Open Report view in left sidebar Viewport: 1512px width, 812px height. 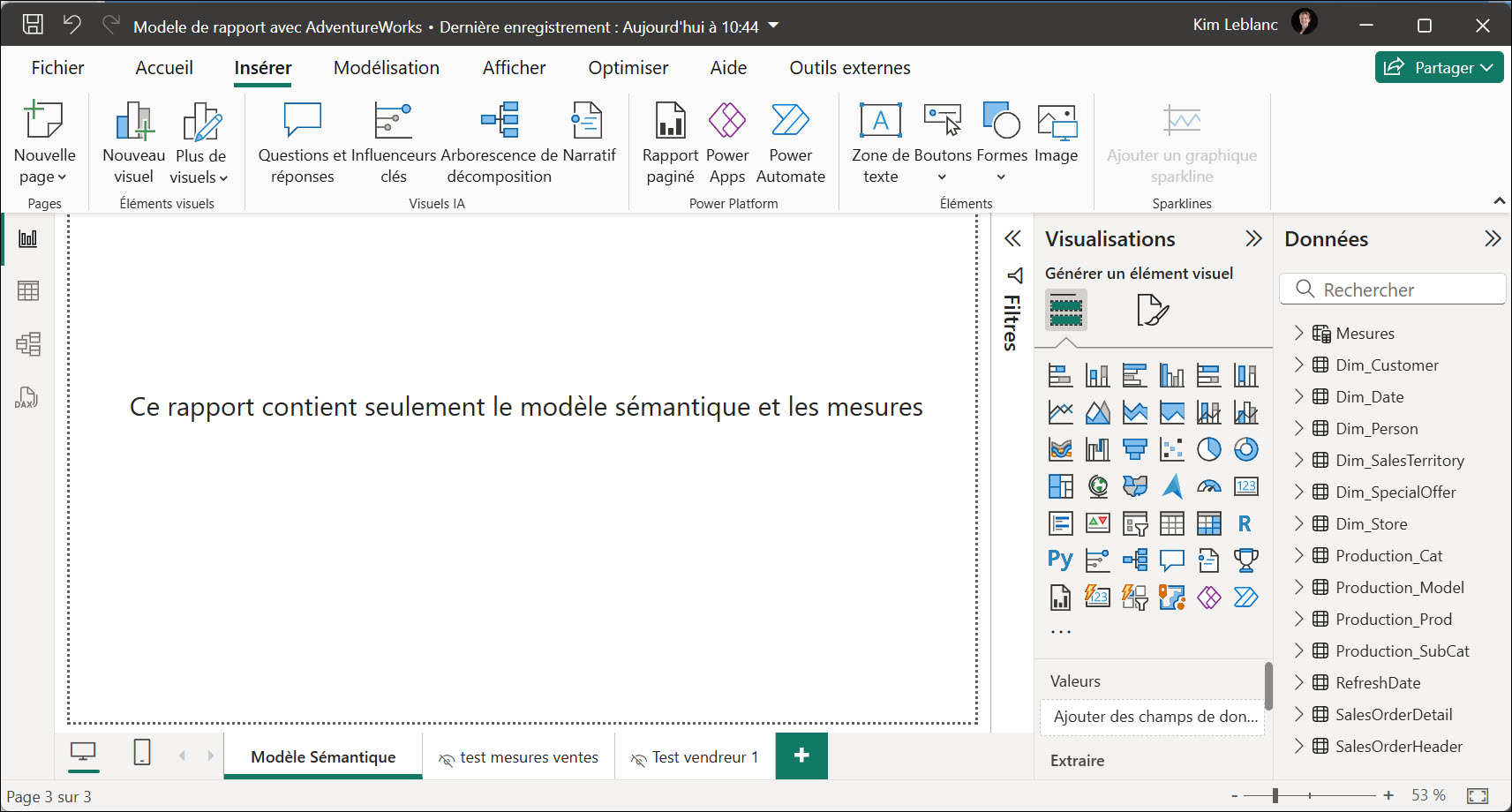pyautogui.click(x=28, y=238)
